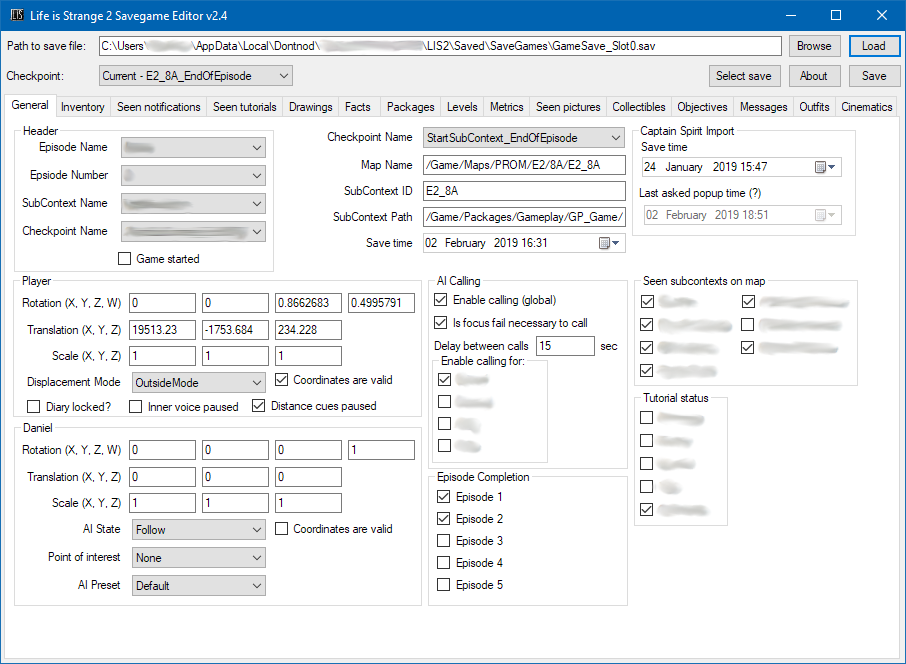Open AI Preset dropdown
Image resolution: width=906 pixels, height=664 pixels.
tap(199, 585)
